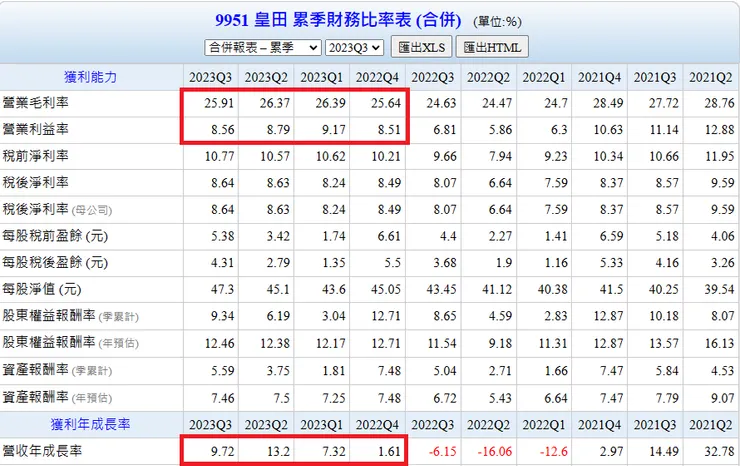Select the 股東權益報酬率 (季累計) row label
Screen dimensions: 740x466
(71, 316)
